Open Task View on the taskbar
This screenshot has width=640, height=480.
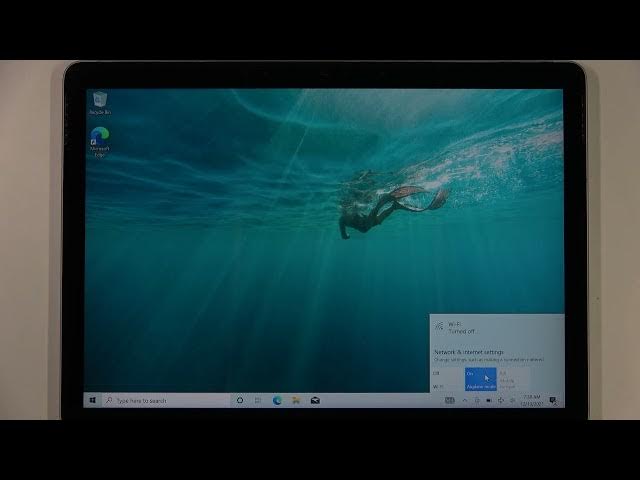coord(258,400)
